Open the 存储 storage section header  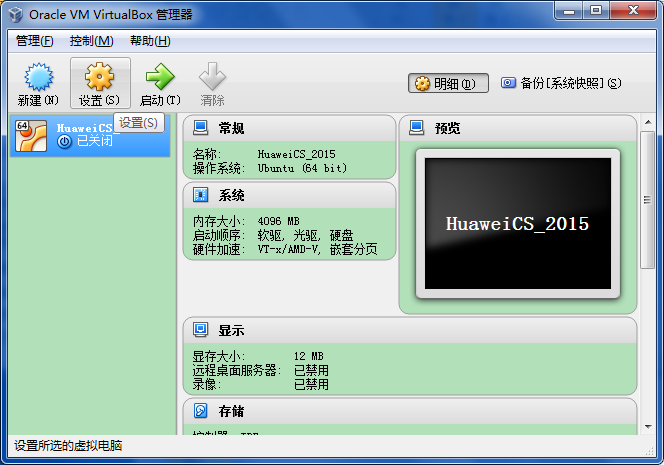point(410,411)
